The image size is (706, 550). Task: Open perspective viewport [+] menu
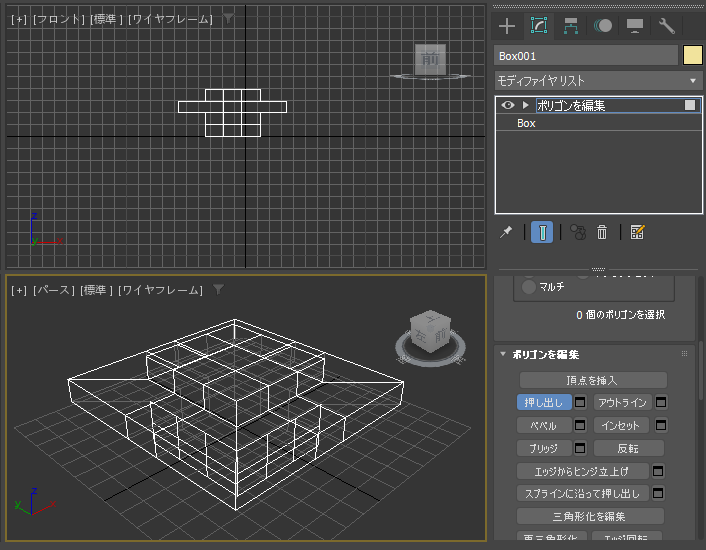pyautogui.click(x=19, y=290)
